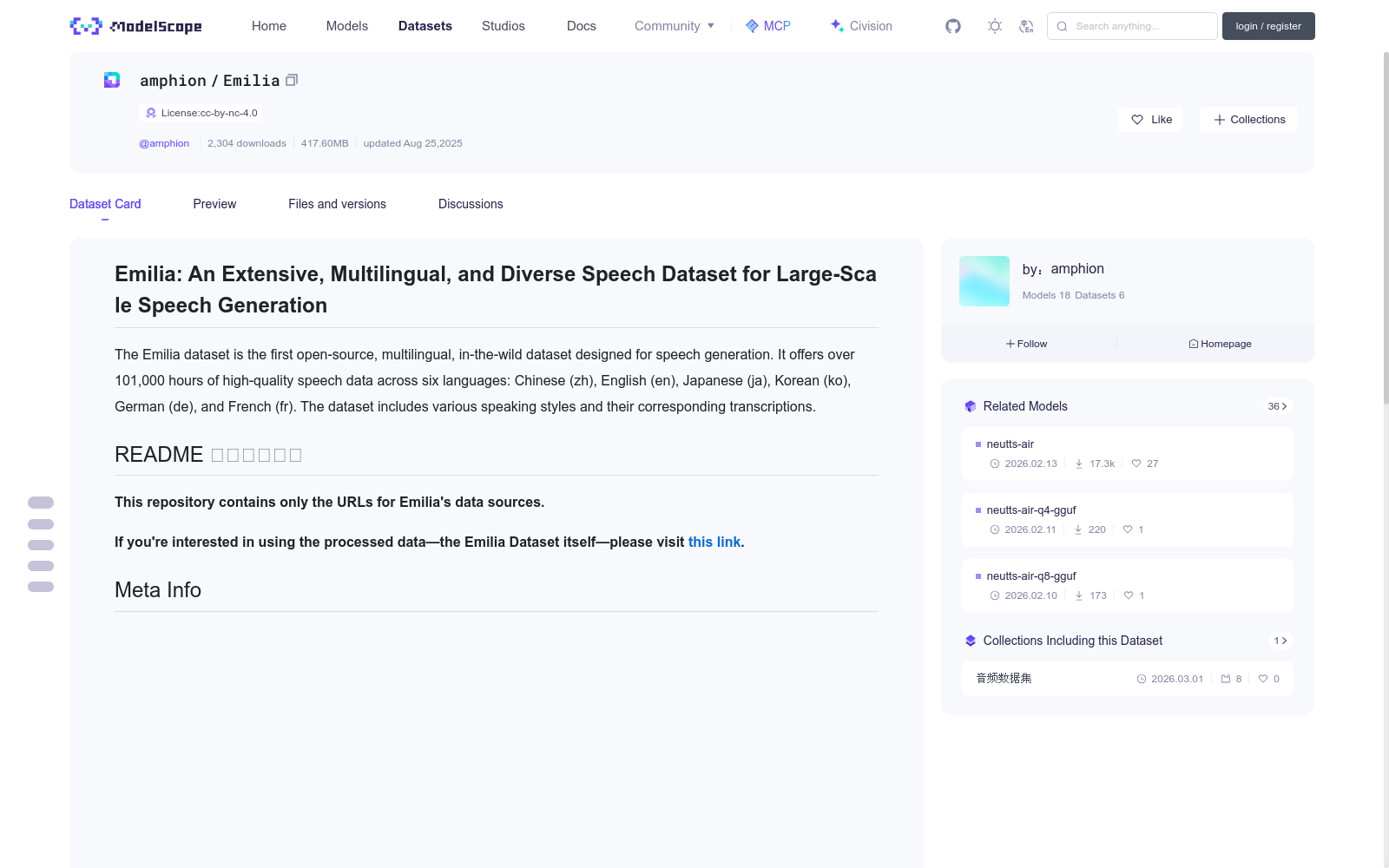This screenshot has height=868, width=1389.
Task: Click the "Models 18" author stat
Action: click(1046, 295)
